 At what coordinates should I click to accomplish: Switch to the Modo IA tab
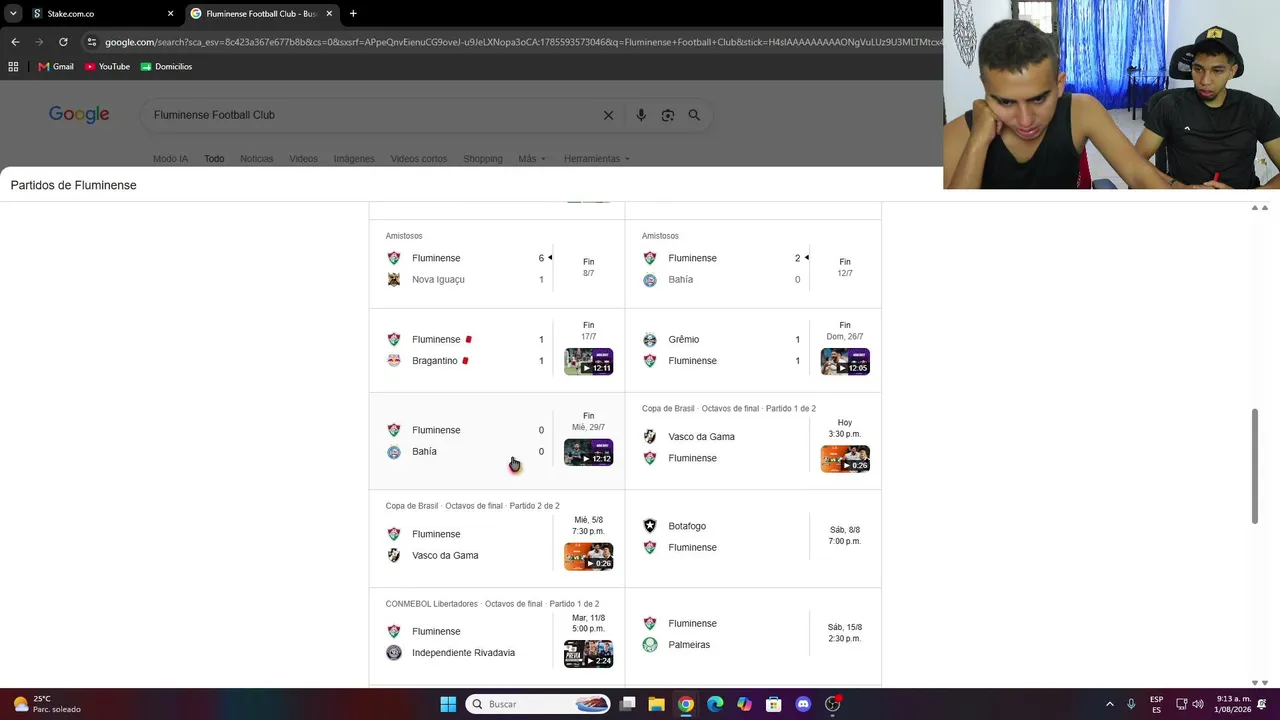click(x=170, y=159)
